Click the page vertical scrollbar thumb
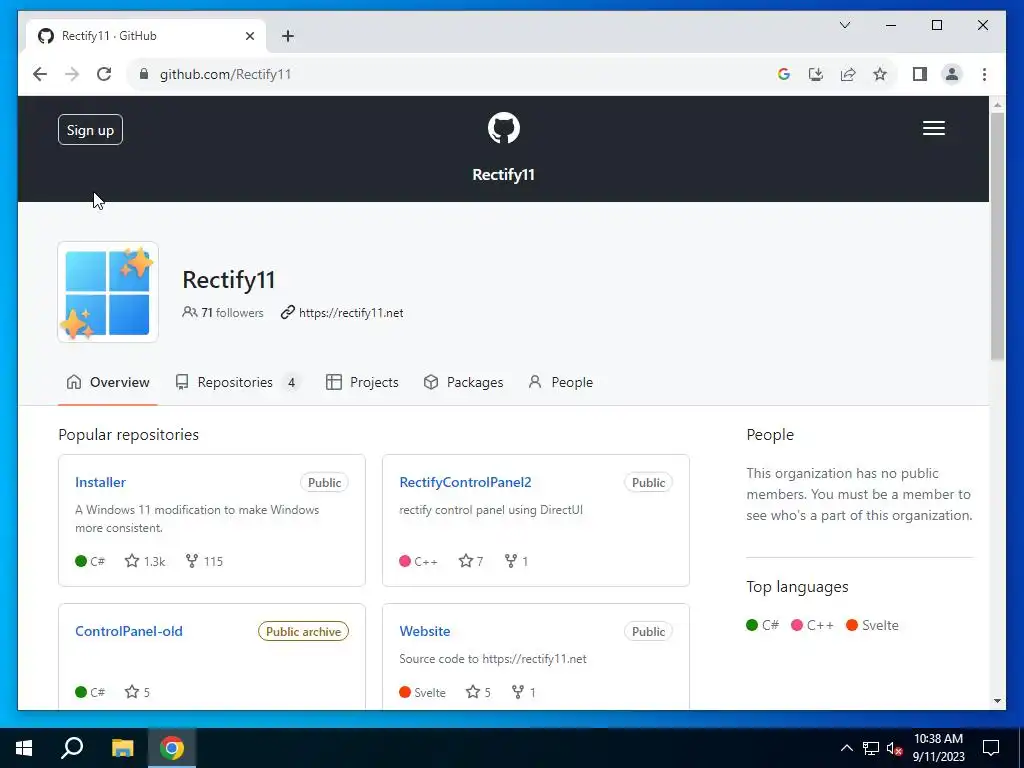This screenshot has width=1024, height=768. click(997, 235)
